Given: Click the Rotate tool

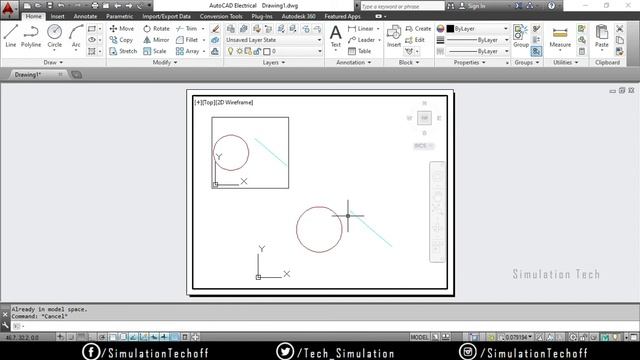Looking at the screenshot, I should pyautogui.click(x=156, y=29).
